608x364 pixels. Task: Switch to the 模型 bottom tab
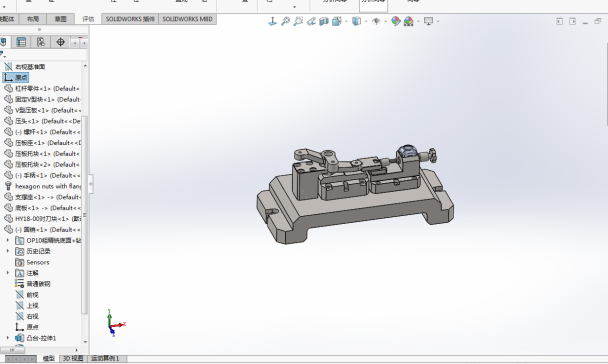point(48,359)
